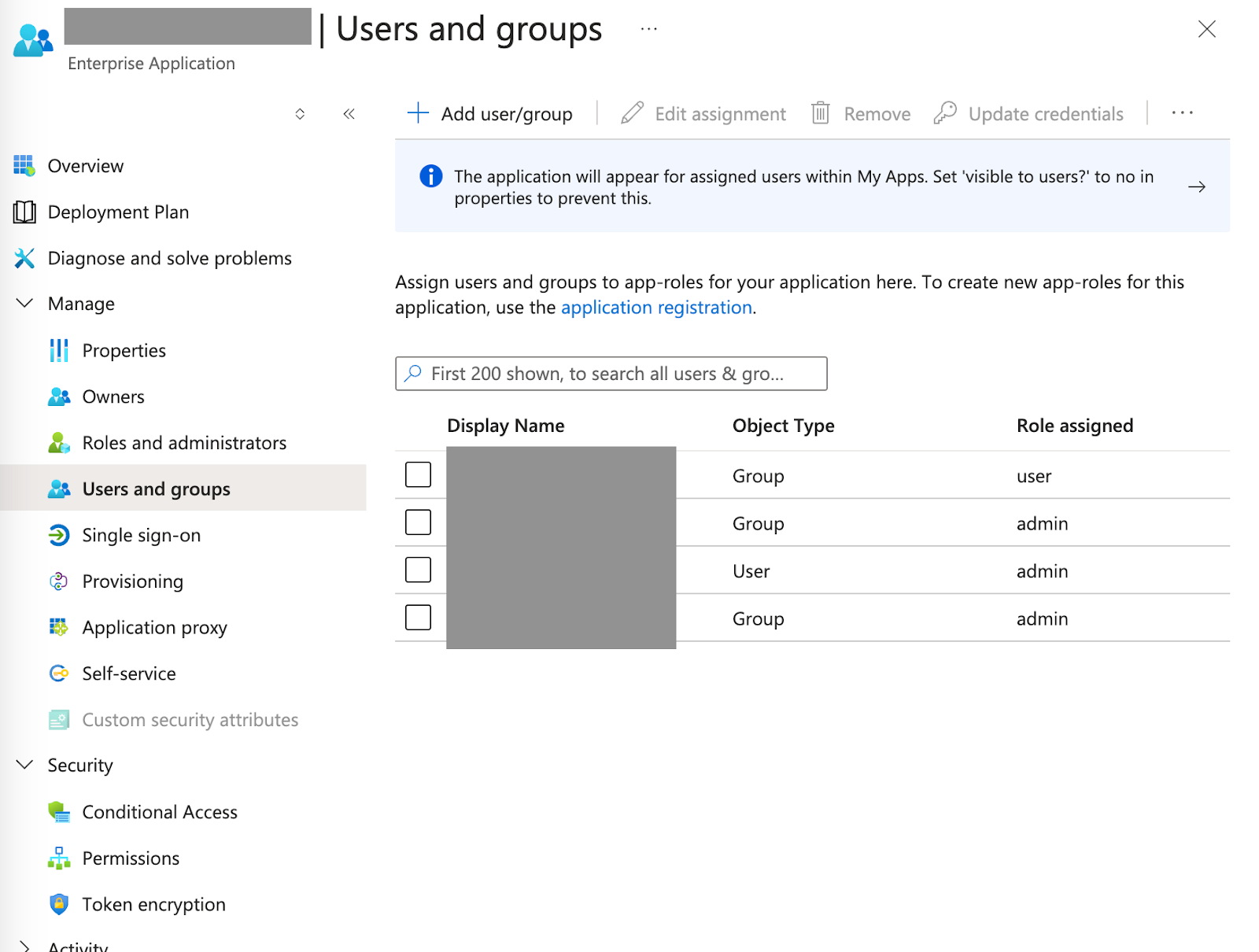The image size is (1259, 952).
Task: Click the search users and groups field
Action: coord(610,373)
